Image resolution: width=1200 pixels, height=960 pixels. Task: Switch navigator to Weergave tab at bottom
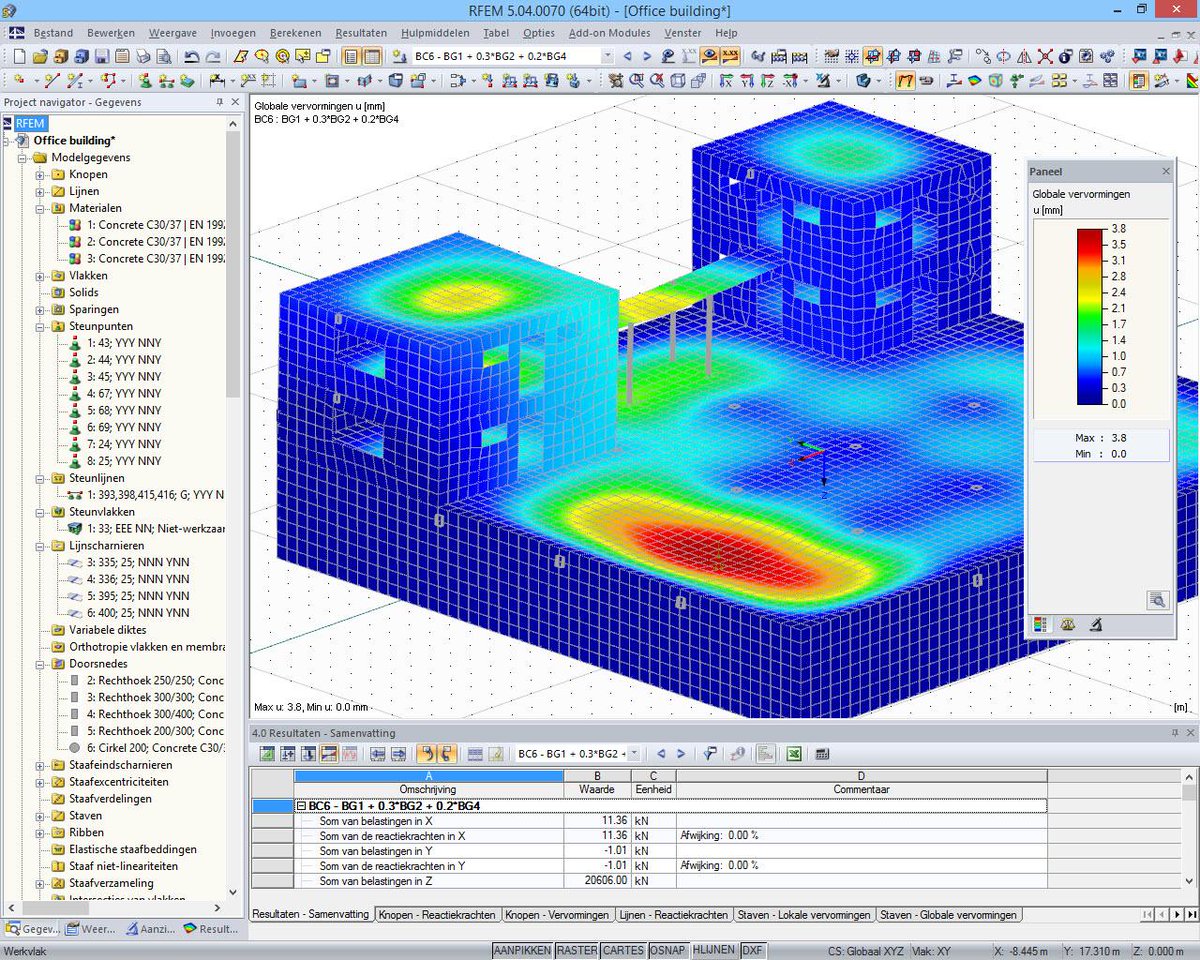coord(92,929)
